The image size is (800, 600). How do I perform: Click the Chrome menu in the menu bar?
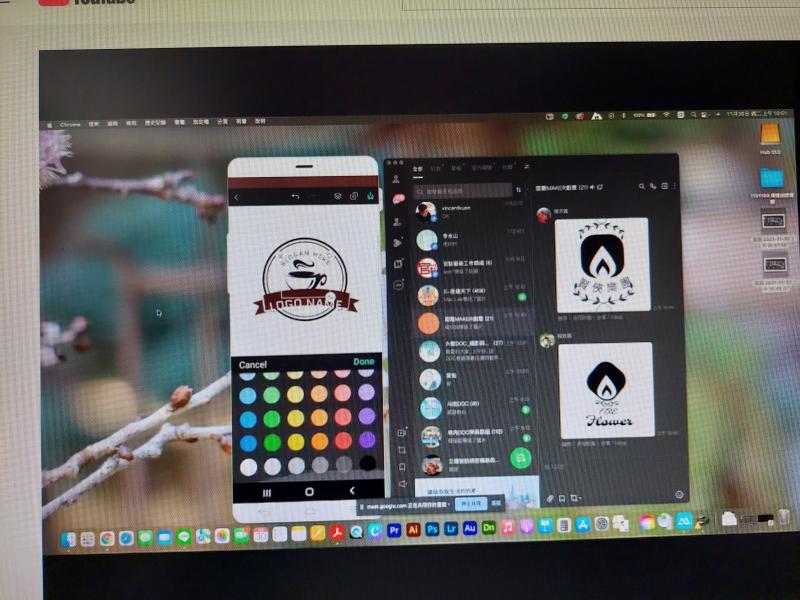pyautogui.click(x=71, y=122)
